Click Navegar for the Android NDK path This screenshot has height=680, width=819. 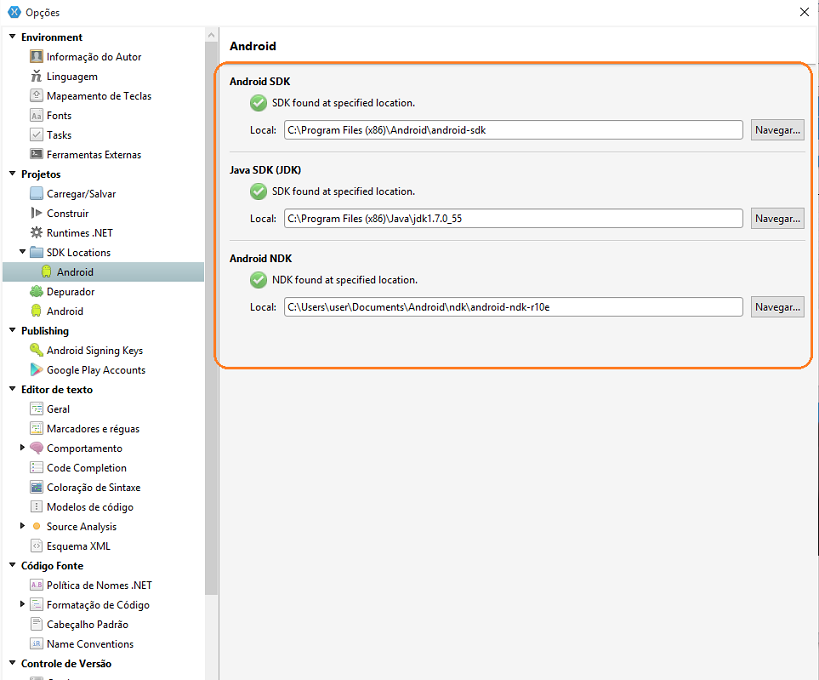(x=777, y=307)
